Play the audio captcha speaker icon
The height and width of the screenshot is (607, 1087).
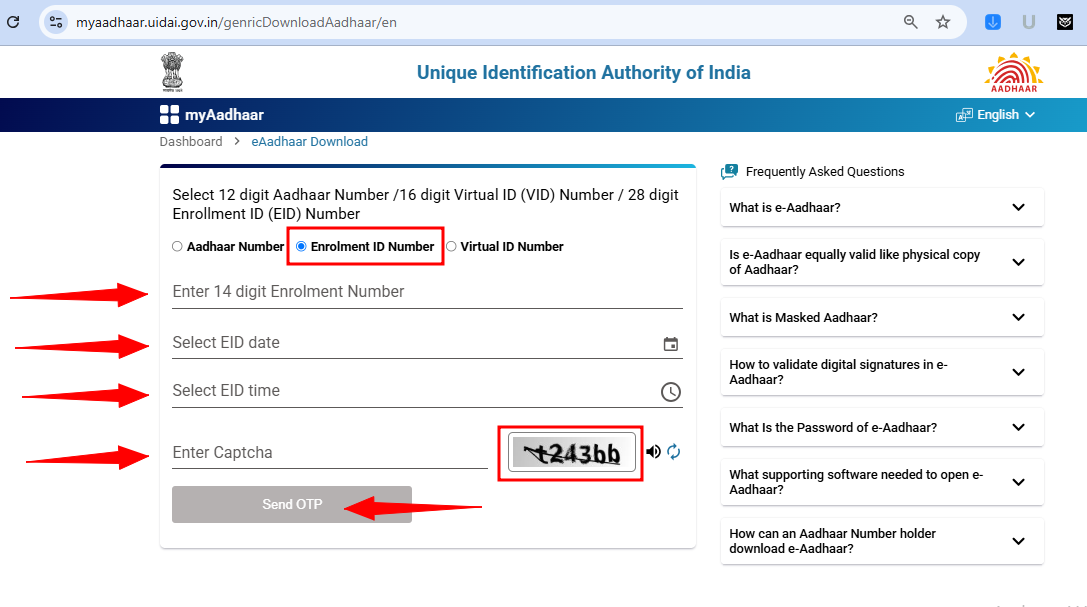653,452
